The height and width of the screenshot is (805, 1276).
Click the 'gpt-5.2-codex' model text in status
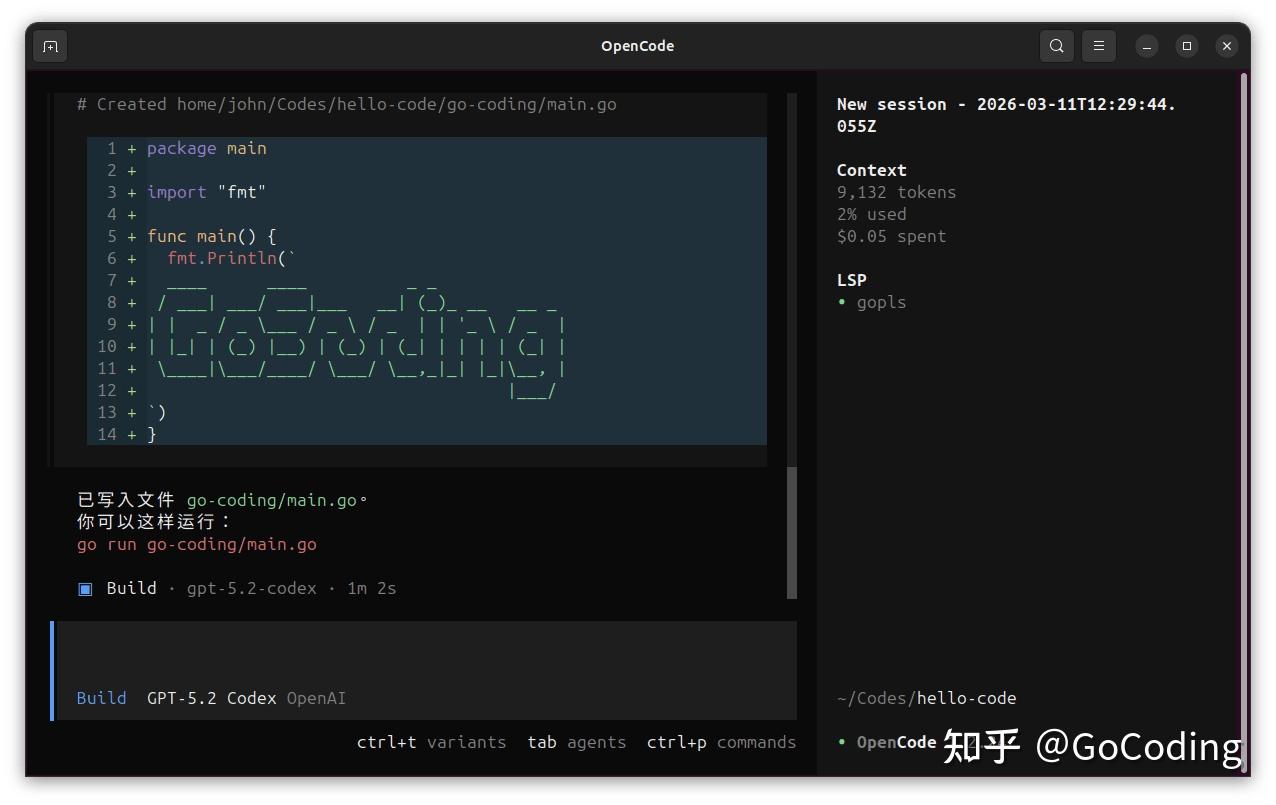tap(252, 588)
